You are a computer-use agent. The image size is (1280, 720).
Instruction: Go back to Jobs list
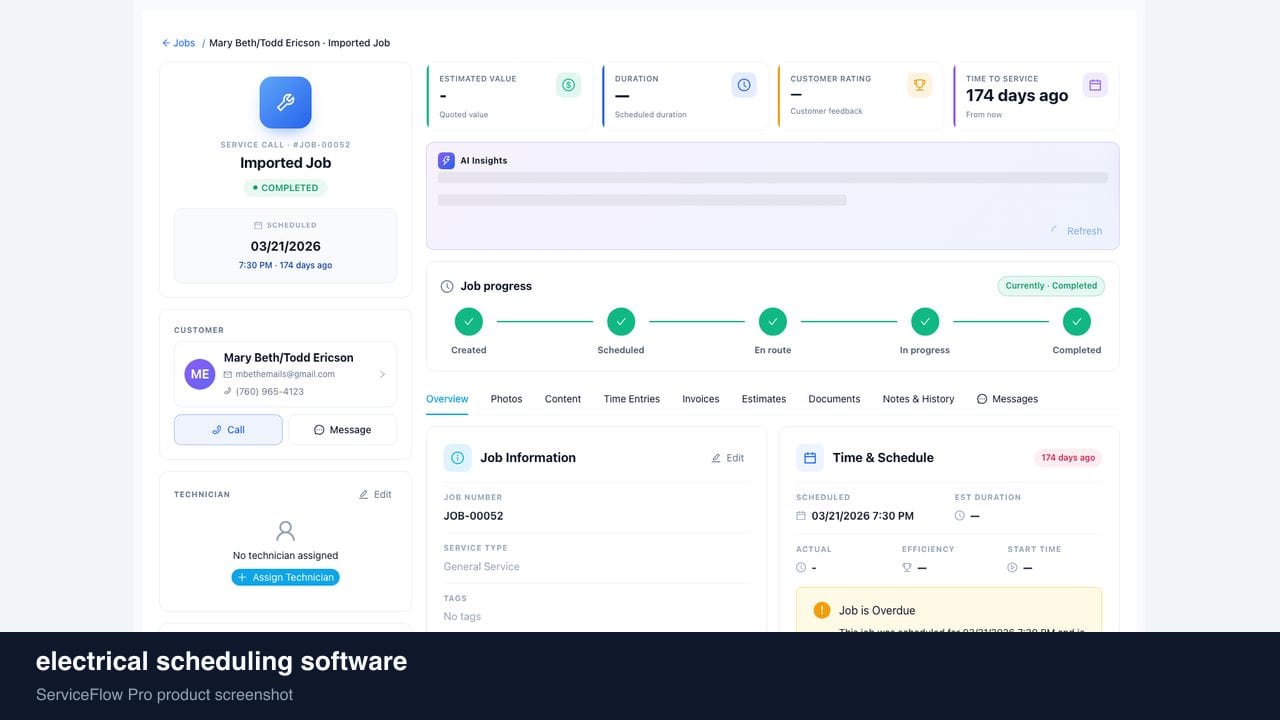coord(179,43)
